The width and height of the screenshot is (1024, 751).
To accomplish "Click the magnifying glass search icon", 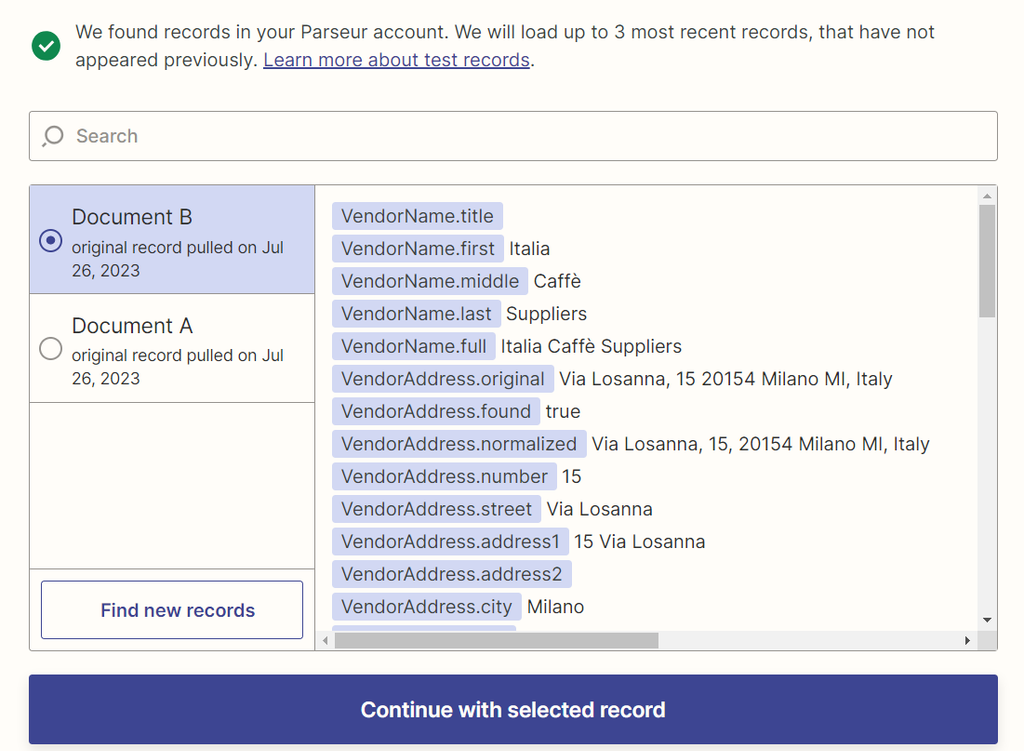I will click(x=52, y=136).
